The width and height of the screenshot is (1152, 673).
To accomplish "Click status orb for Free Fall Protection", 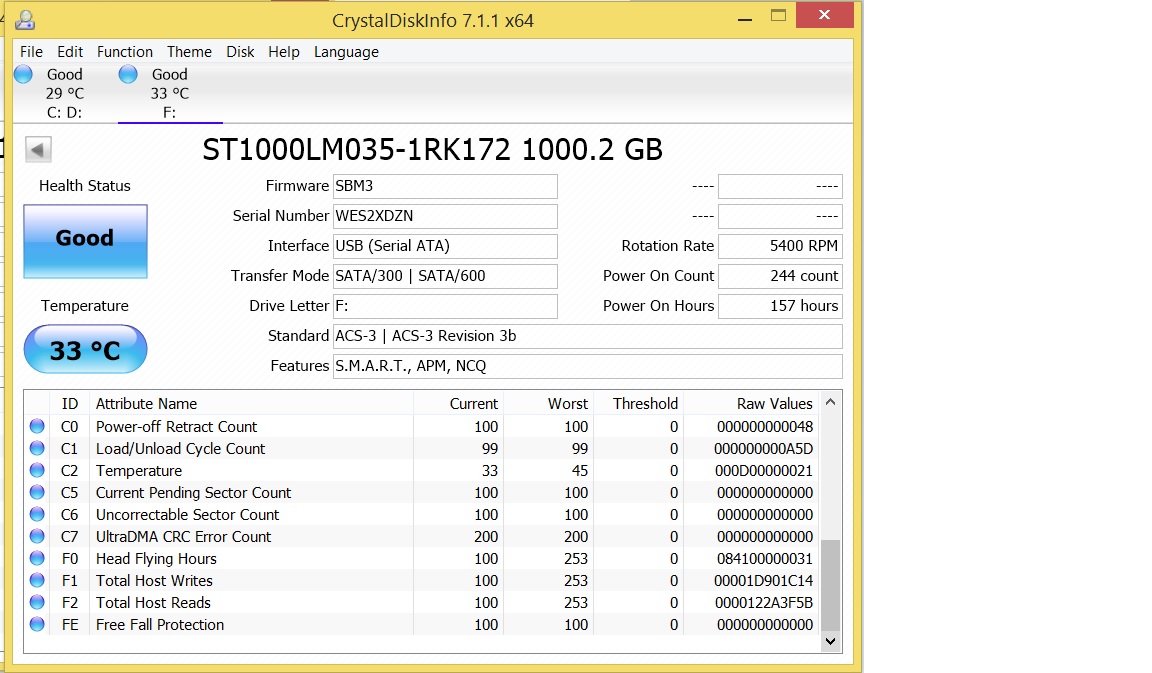I will pos(38,625).
